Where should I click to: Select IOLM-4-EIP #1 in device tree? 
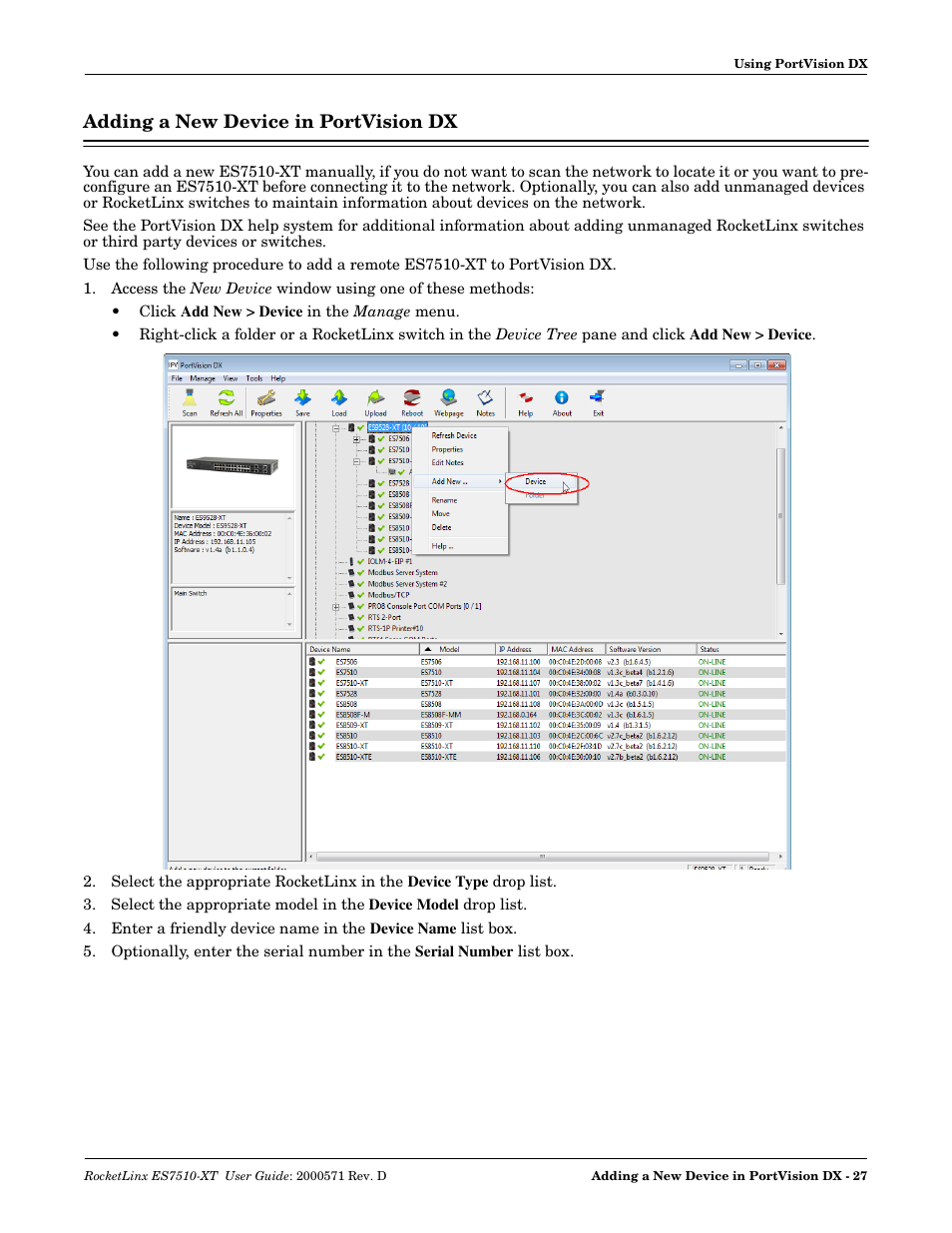389,561
